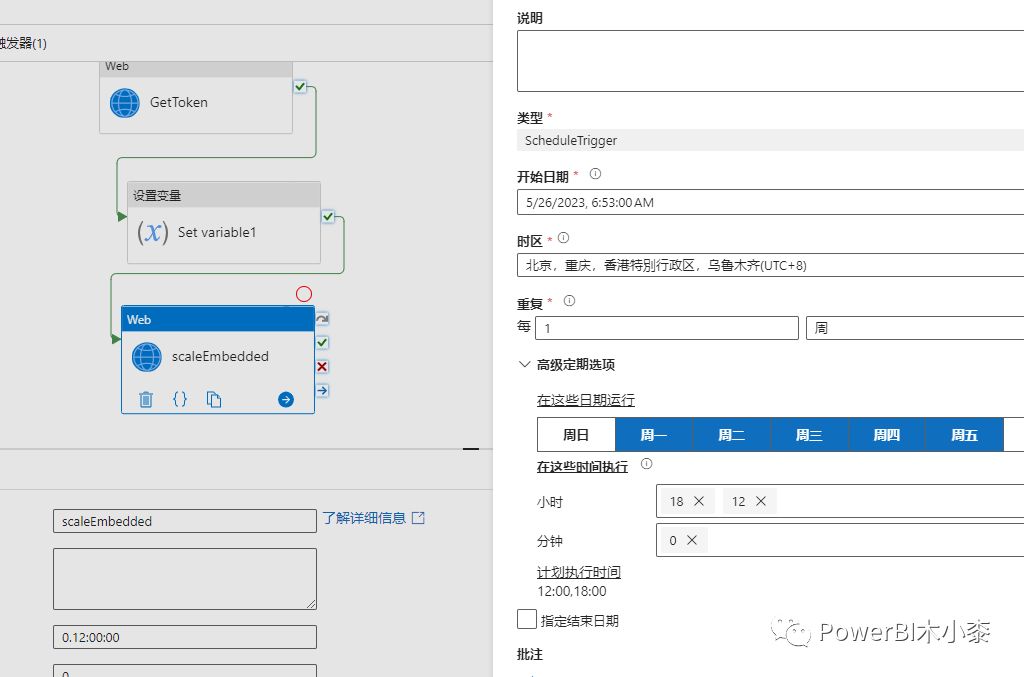Click the panel collapse bar handle
This screenshot has width=1024, height=677.
[x=471, y=449]
